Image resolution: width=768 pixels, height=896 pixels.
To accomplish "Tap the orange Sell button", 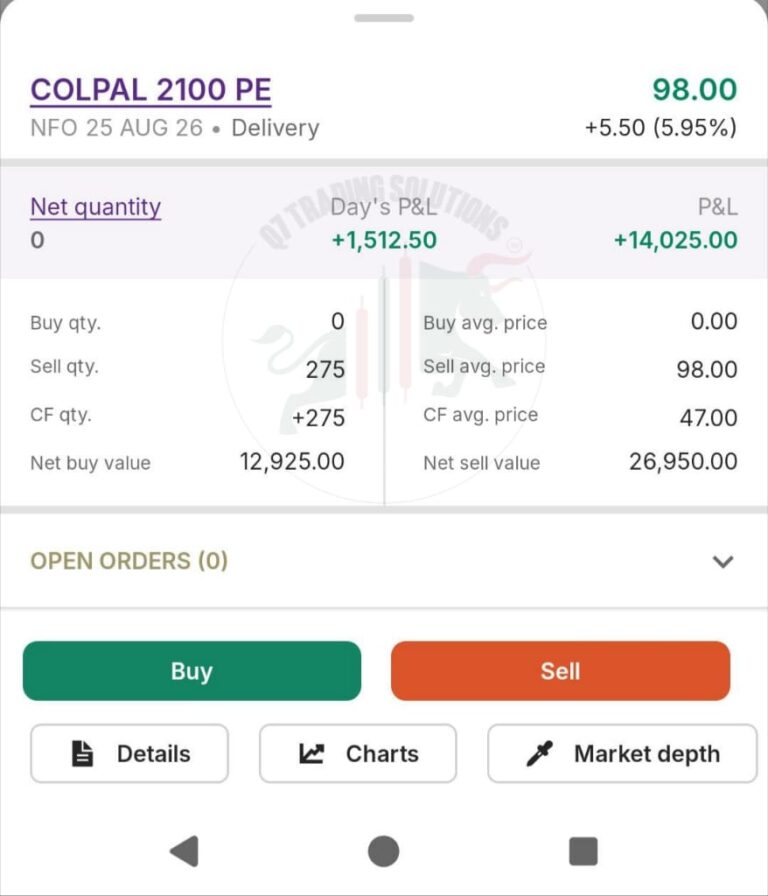I will [561, 671].
